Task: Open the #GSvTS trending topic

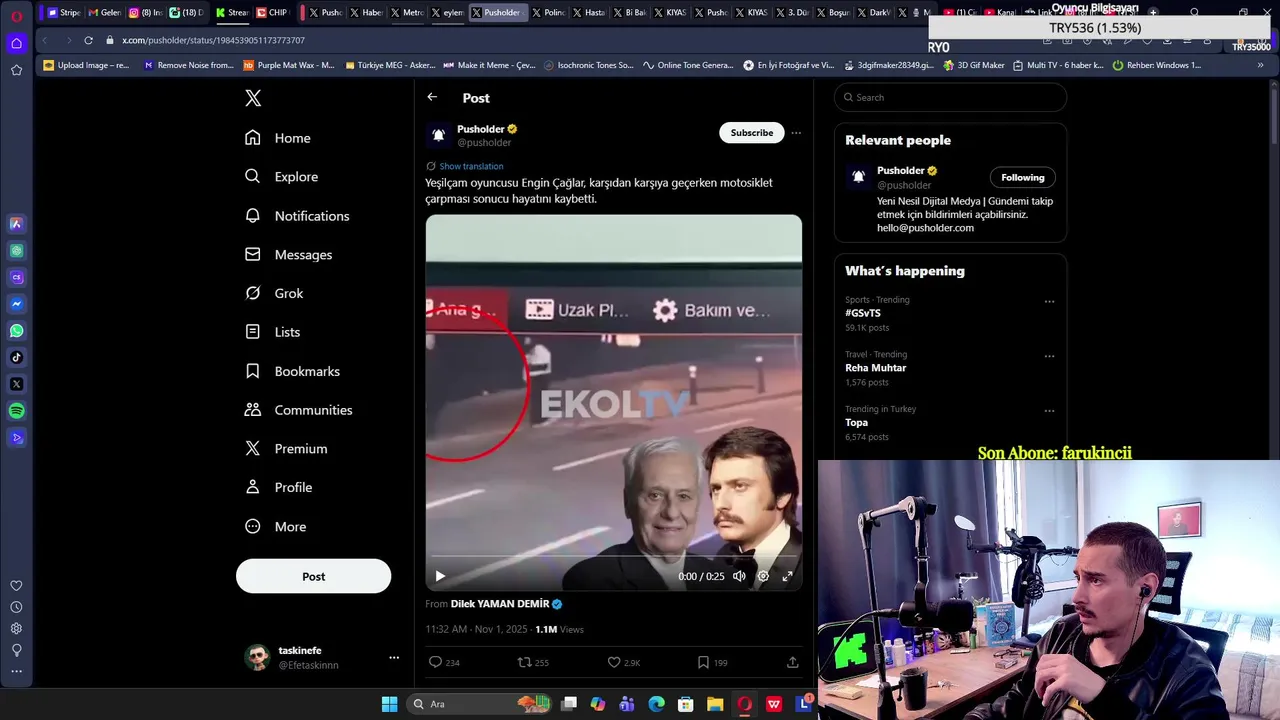Action: pos(862,313)
